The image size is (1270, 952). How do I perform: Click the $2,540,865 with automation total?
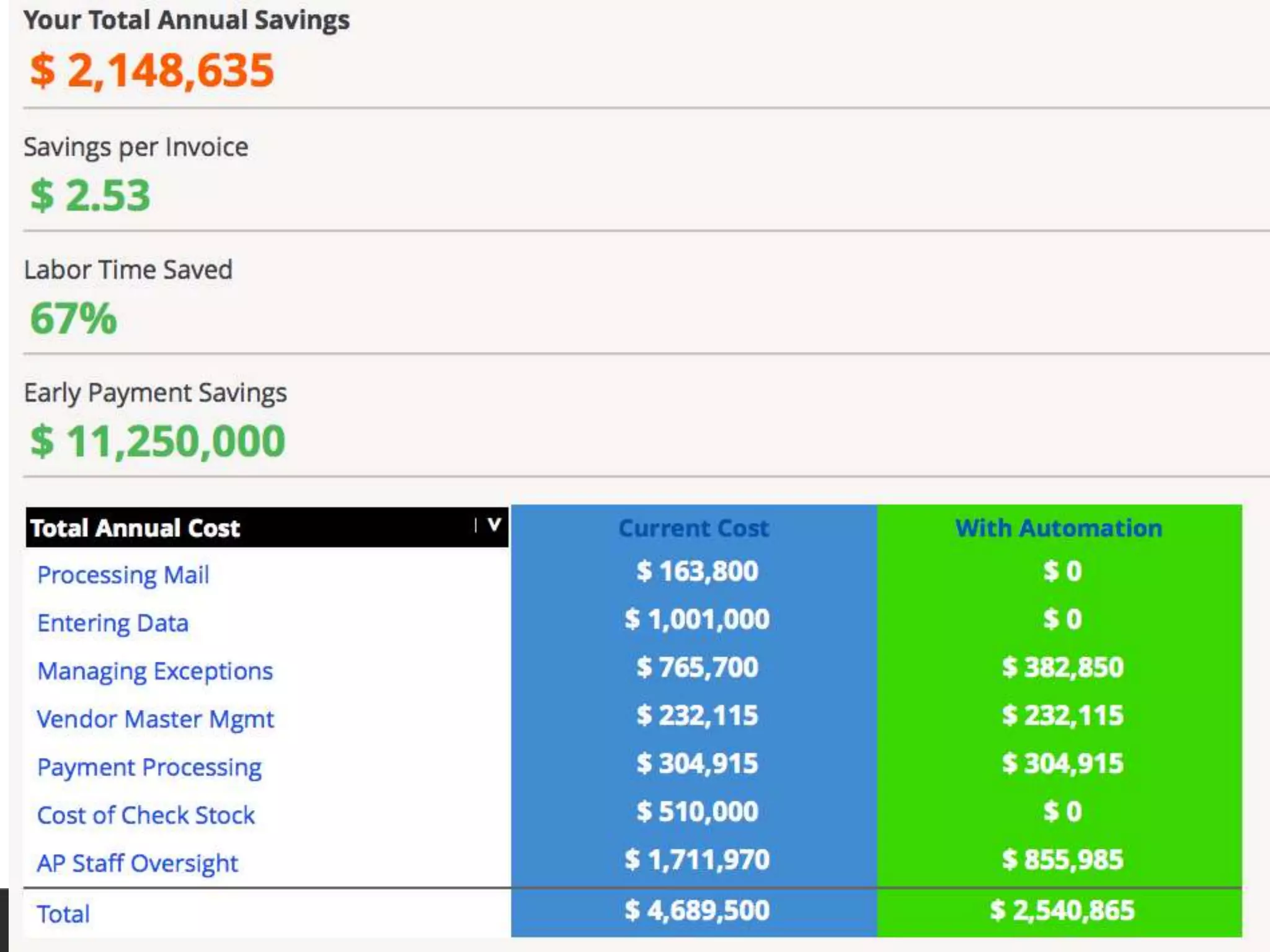(x=1062, y=910)
